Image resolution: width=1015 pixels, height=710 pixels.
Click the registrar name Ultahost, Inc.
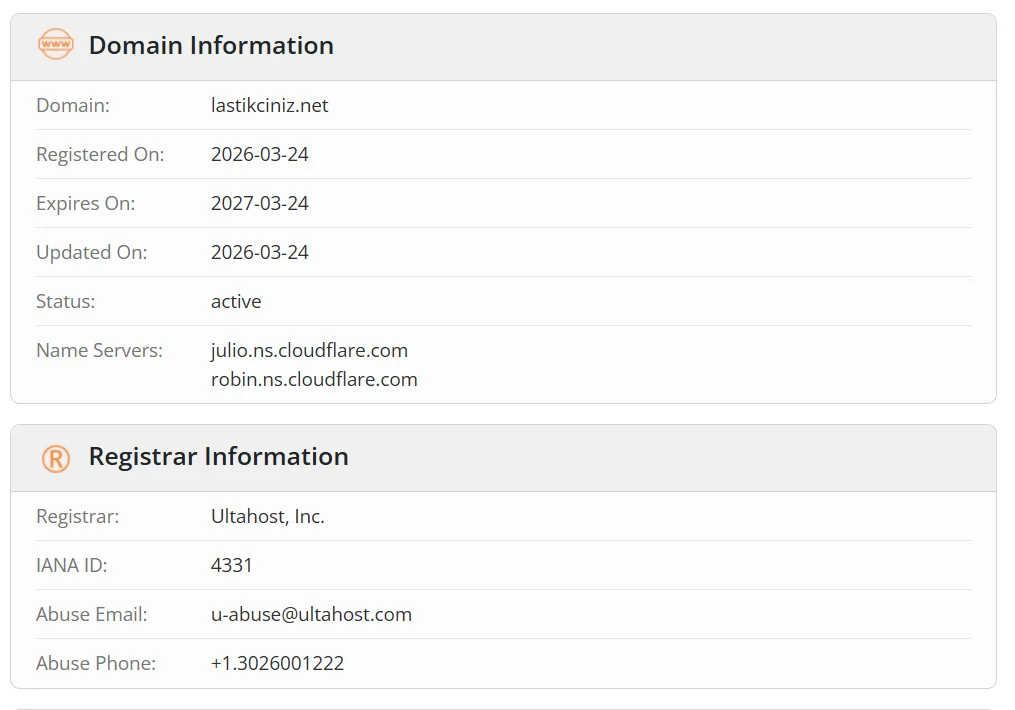pyautogui.click(x=267, y=516)
